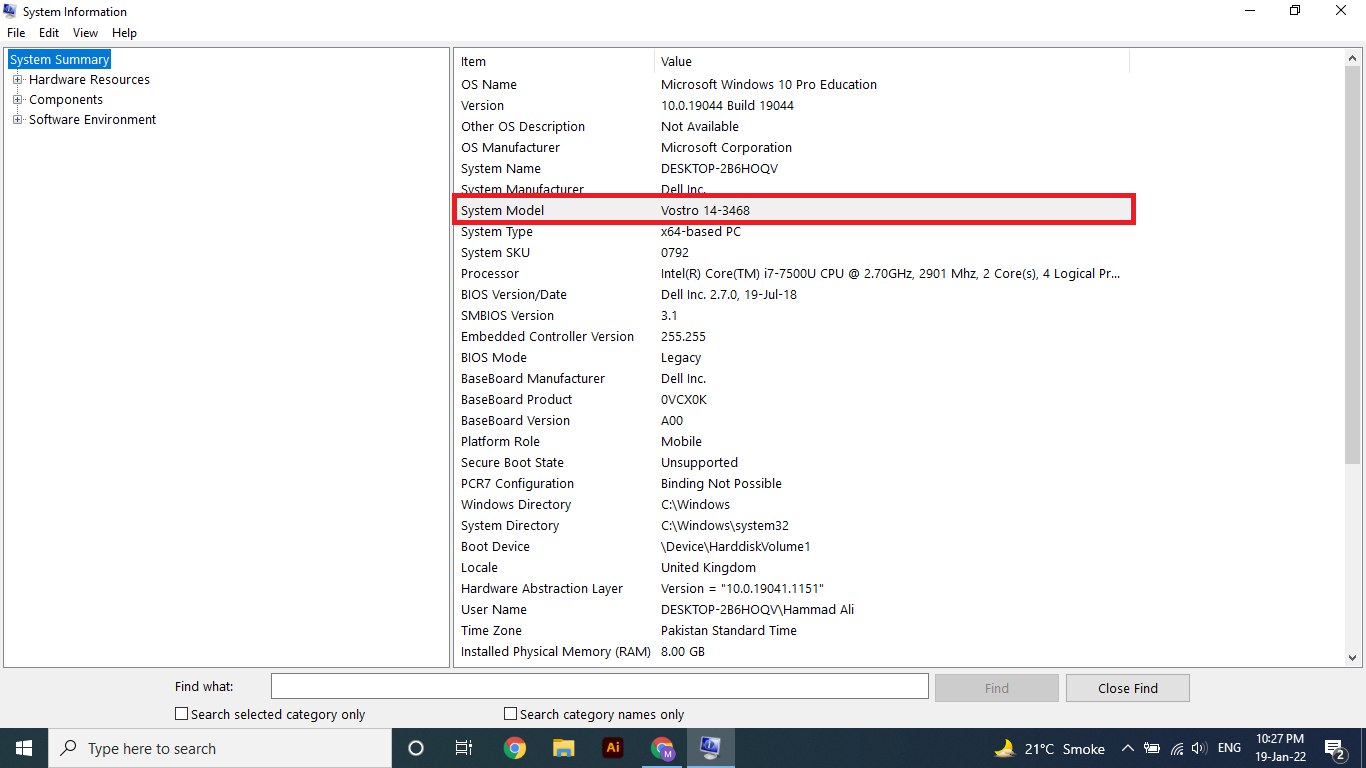Image resolution: width=1366 pixels, height=768 pixels.
Task: Expand the Hardware Resources tree node
Action: point(17,80)
